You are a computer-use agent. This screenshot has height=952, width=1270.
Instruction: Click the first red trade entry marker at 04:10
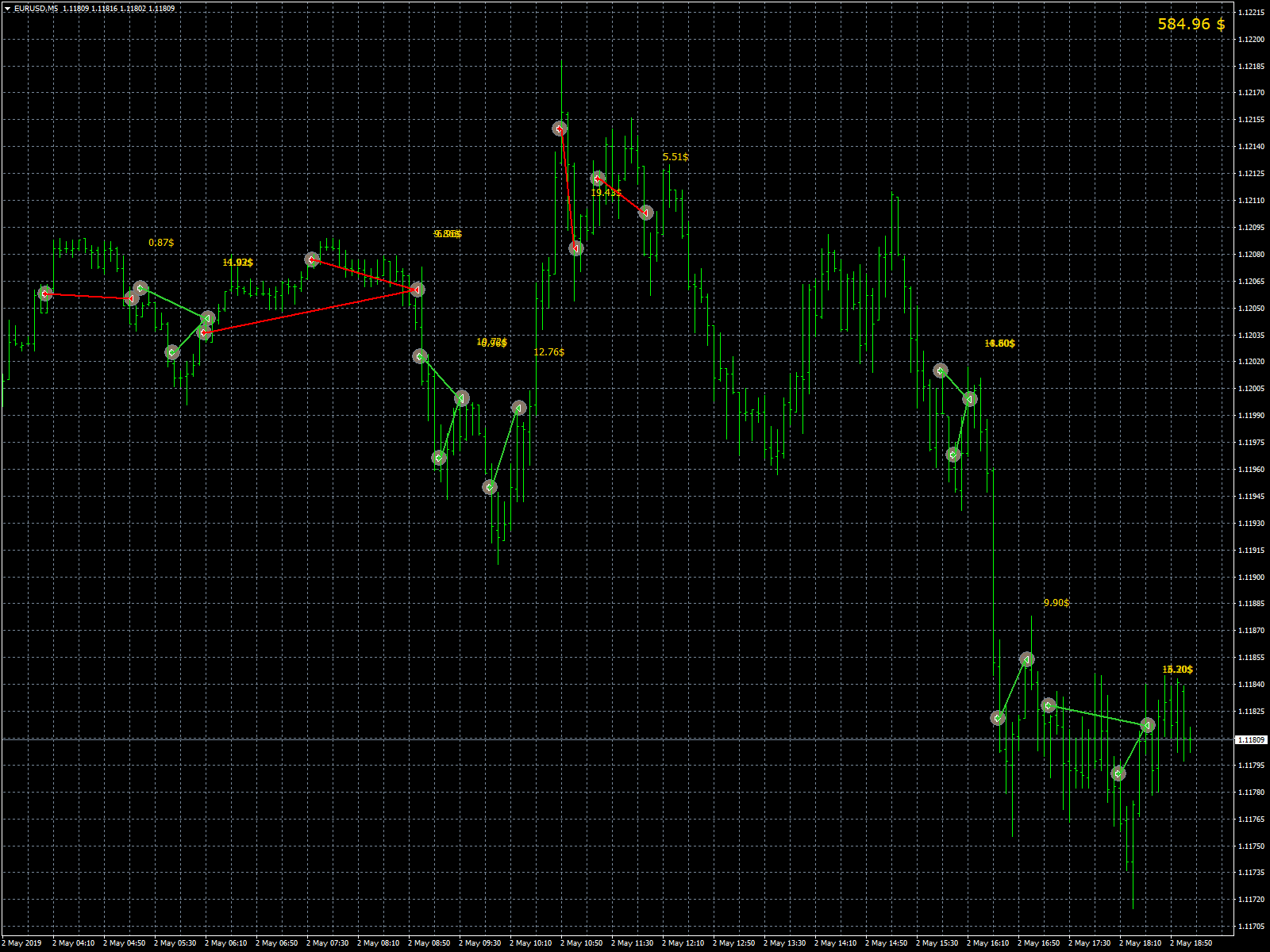tap(45, 294)
